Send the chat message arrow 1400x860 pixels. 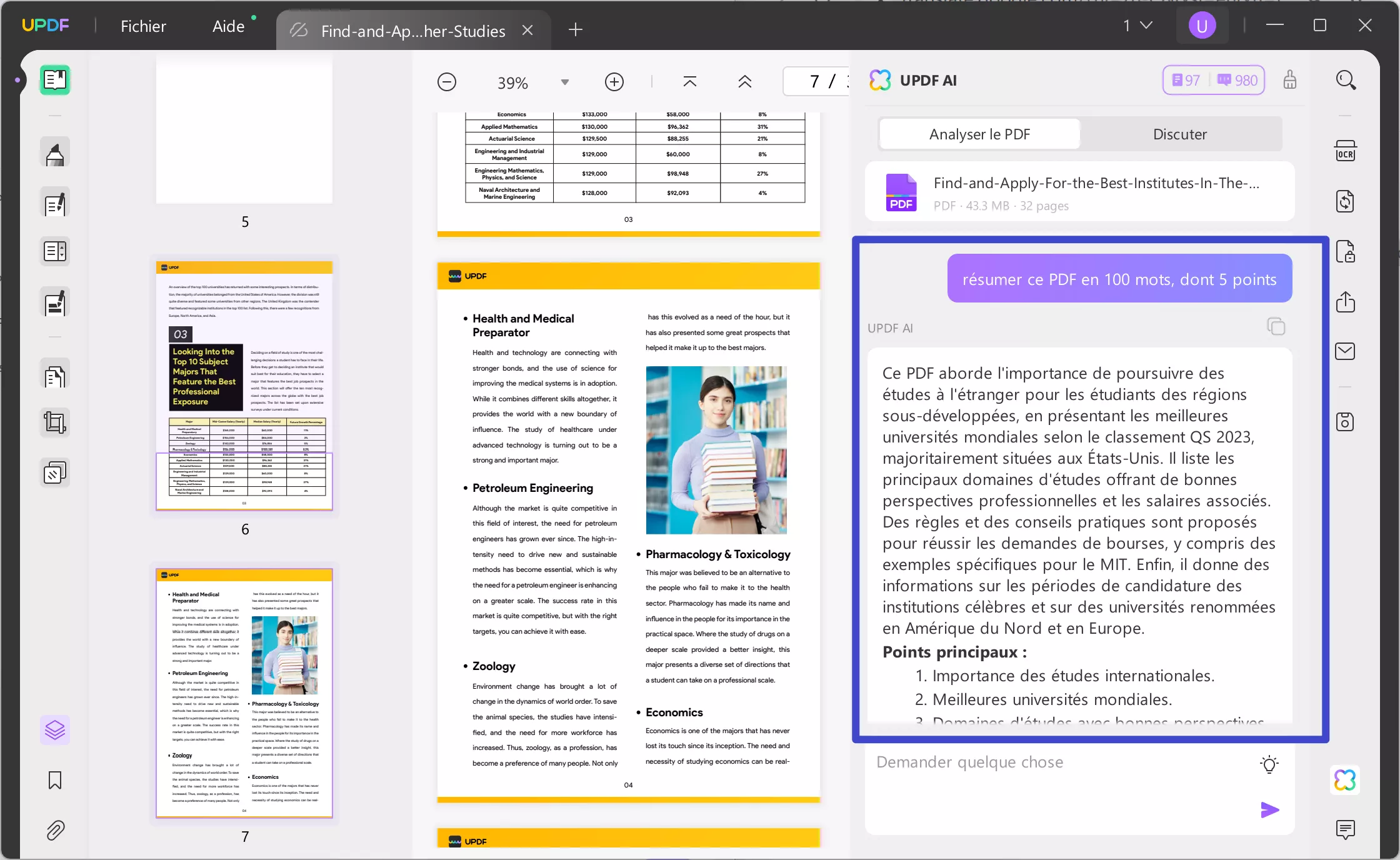point(1269,810)
